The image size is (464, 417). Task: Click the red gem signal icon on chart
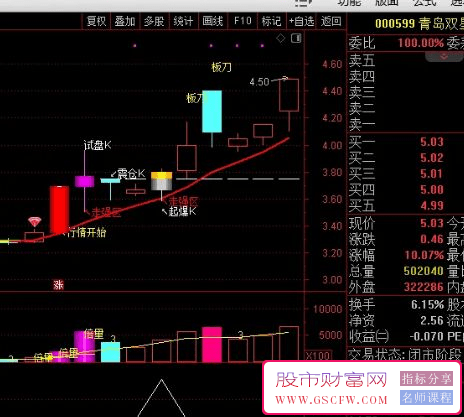pos(35,222)
